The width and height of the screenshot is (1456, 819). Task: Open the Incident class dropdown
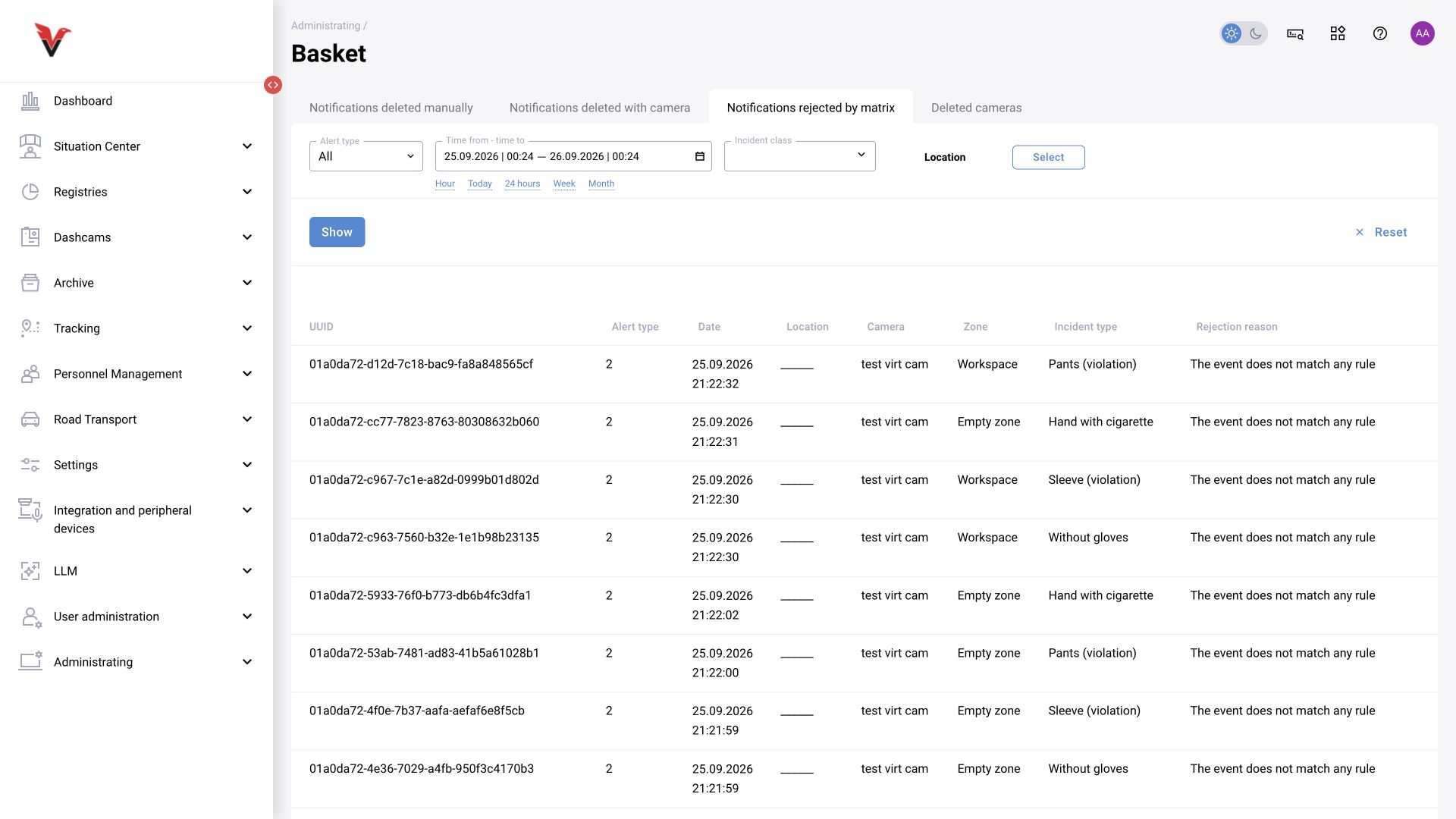pos(800,156)
